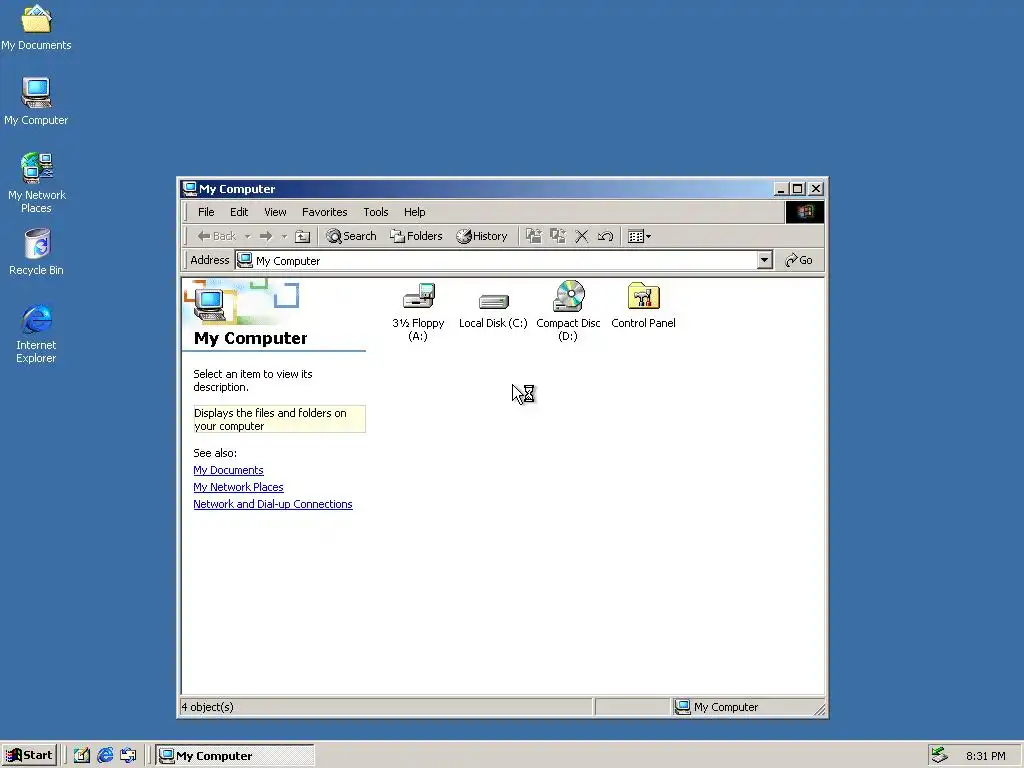The width and height of the screenshot is (1024, 768).
Task: Go up one folder level icon
Action: 302,236
